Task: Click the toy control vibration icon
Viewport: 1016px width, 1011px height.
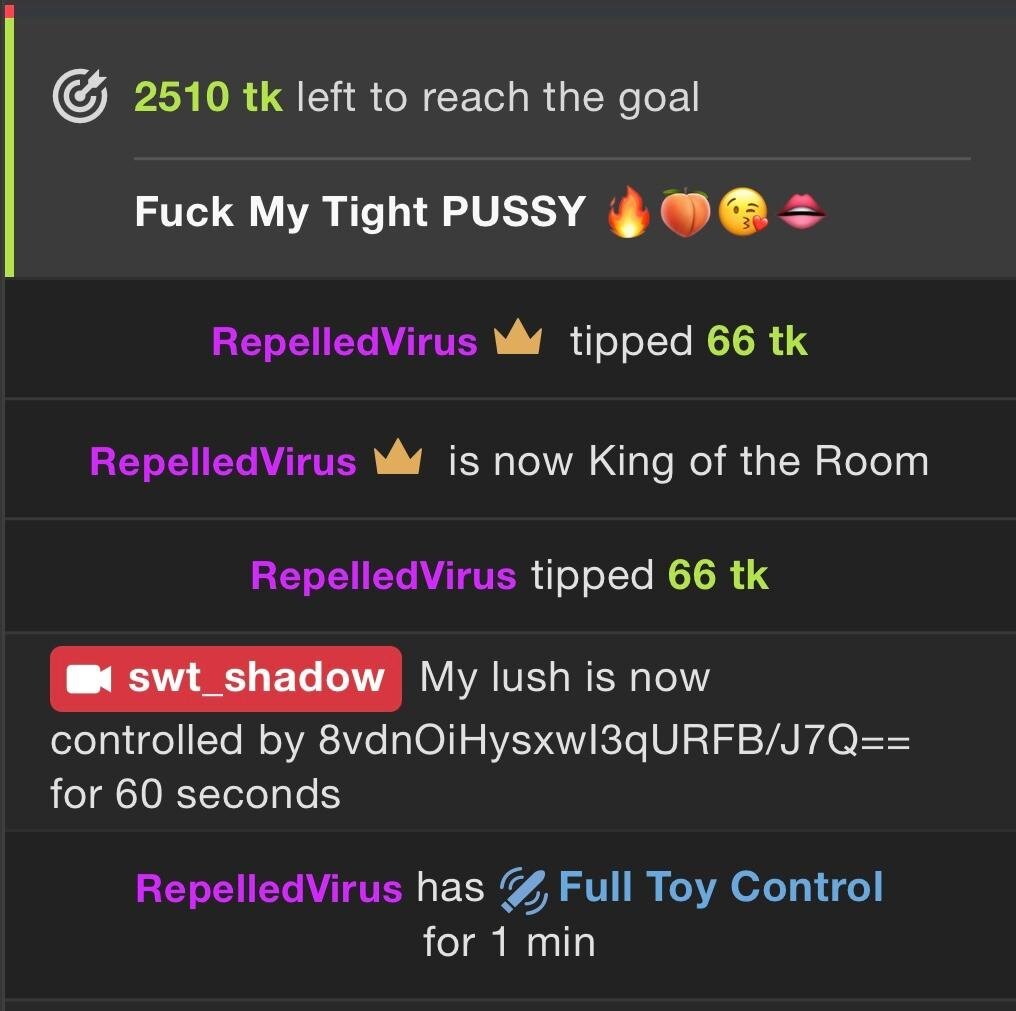Action: pos(524,890)
